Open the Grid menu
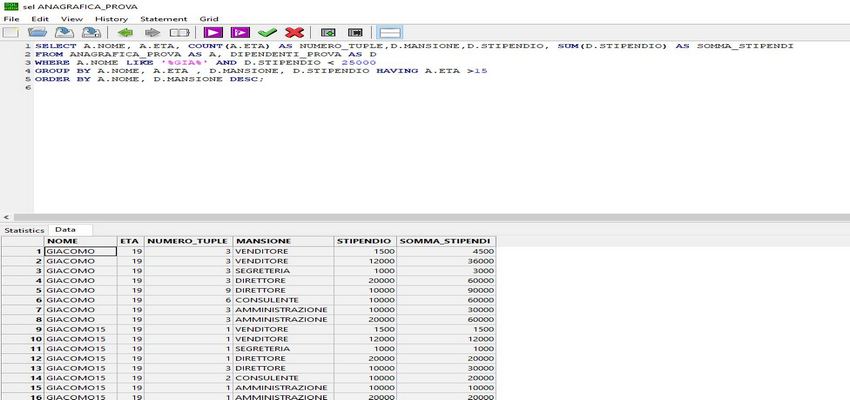 point(209,19)
